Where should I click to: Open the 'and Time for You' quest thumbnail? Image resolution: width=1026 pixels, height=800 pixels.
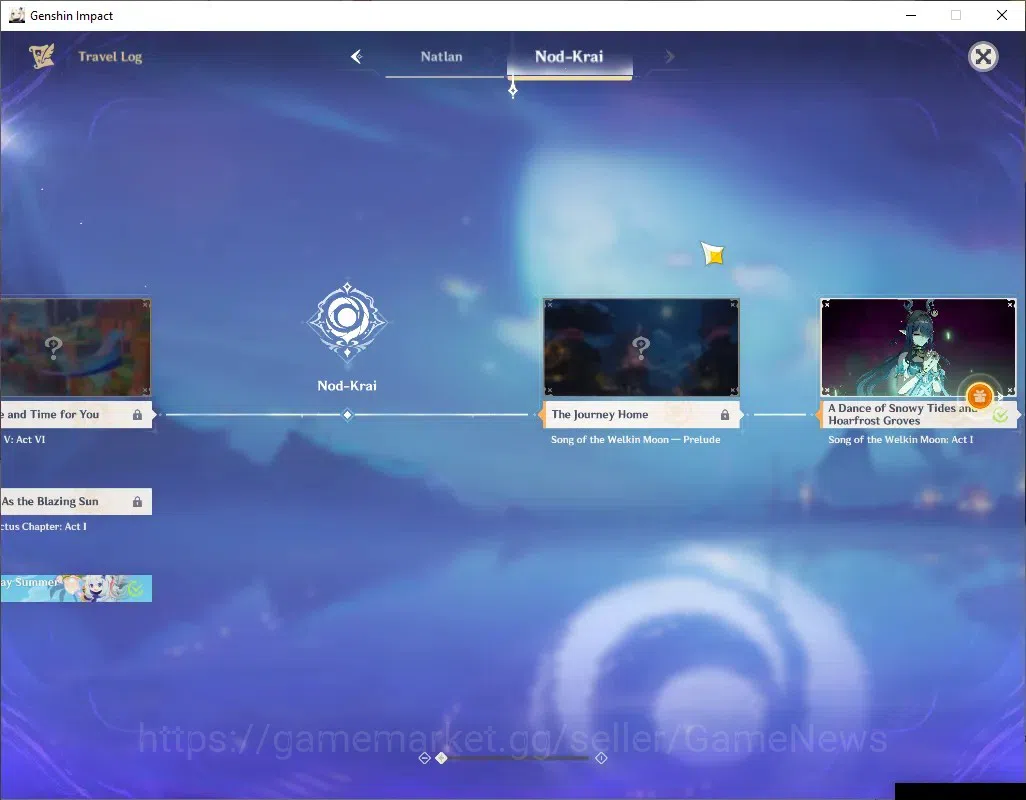tap(75, 347)
